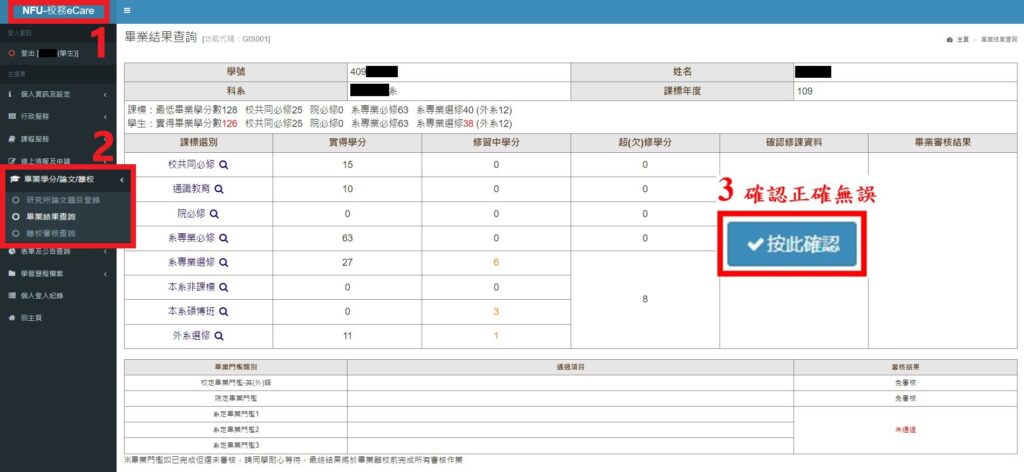Click the earned credits 11 for 外系選修
The height and width of the screenshot is (472, 1024).
click(x=347, y=336)
